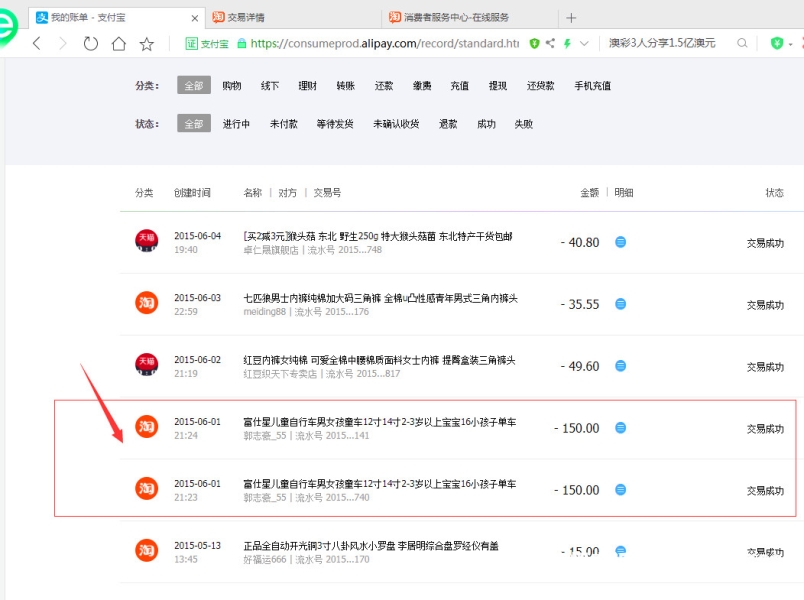Open dropdown next to the green shield icon
This screenshot has height=600, width=804.
[x=790, y=44]
